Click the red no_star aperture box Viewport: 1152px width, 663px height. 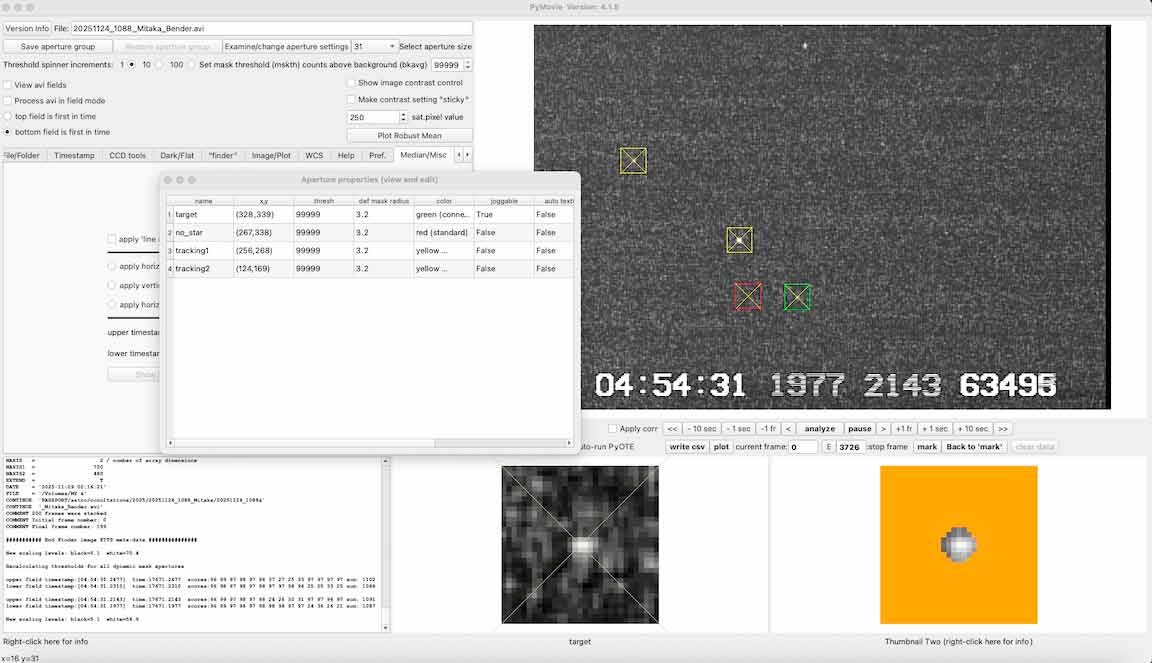point(748,296)
